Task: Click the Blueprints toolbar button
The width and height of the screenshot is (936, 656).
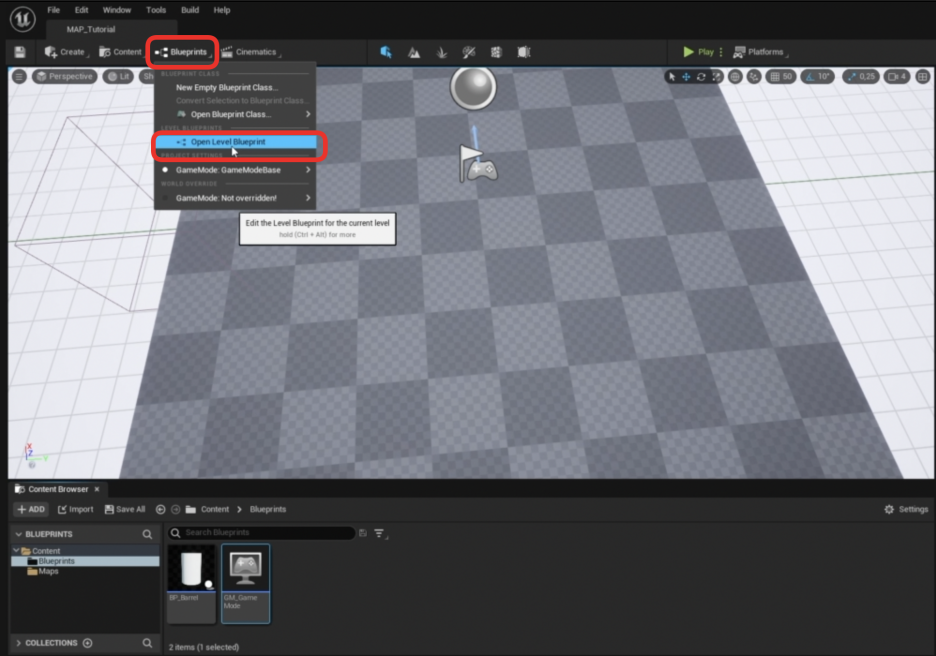Action: point(183,53)
